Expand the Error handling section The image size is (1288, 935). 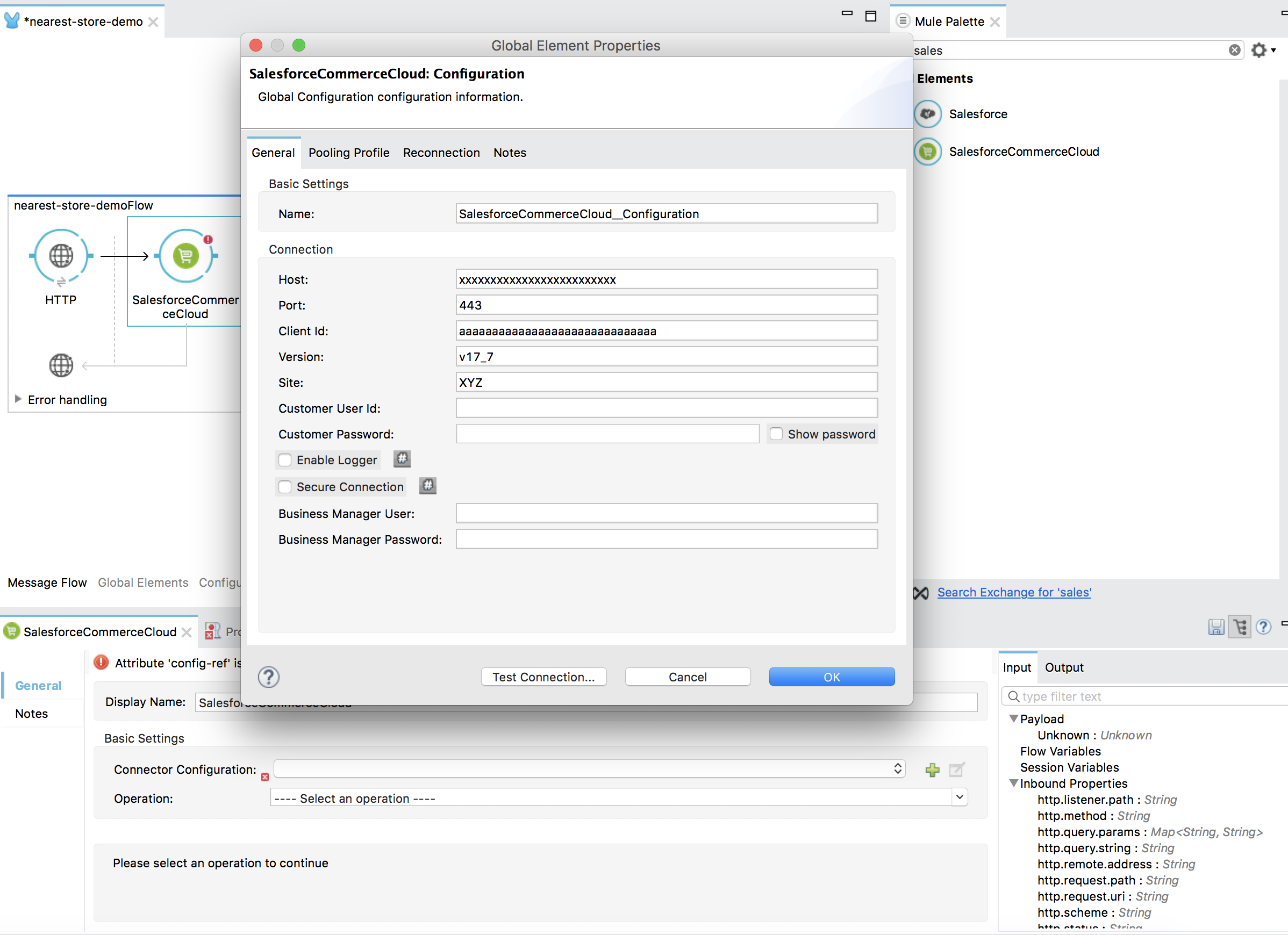(x=18, y=399)
